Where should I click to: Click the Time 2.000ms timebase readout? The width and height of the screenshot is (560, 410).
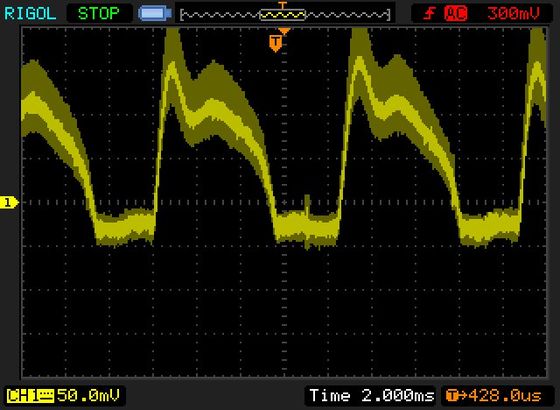371,396
